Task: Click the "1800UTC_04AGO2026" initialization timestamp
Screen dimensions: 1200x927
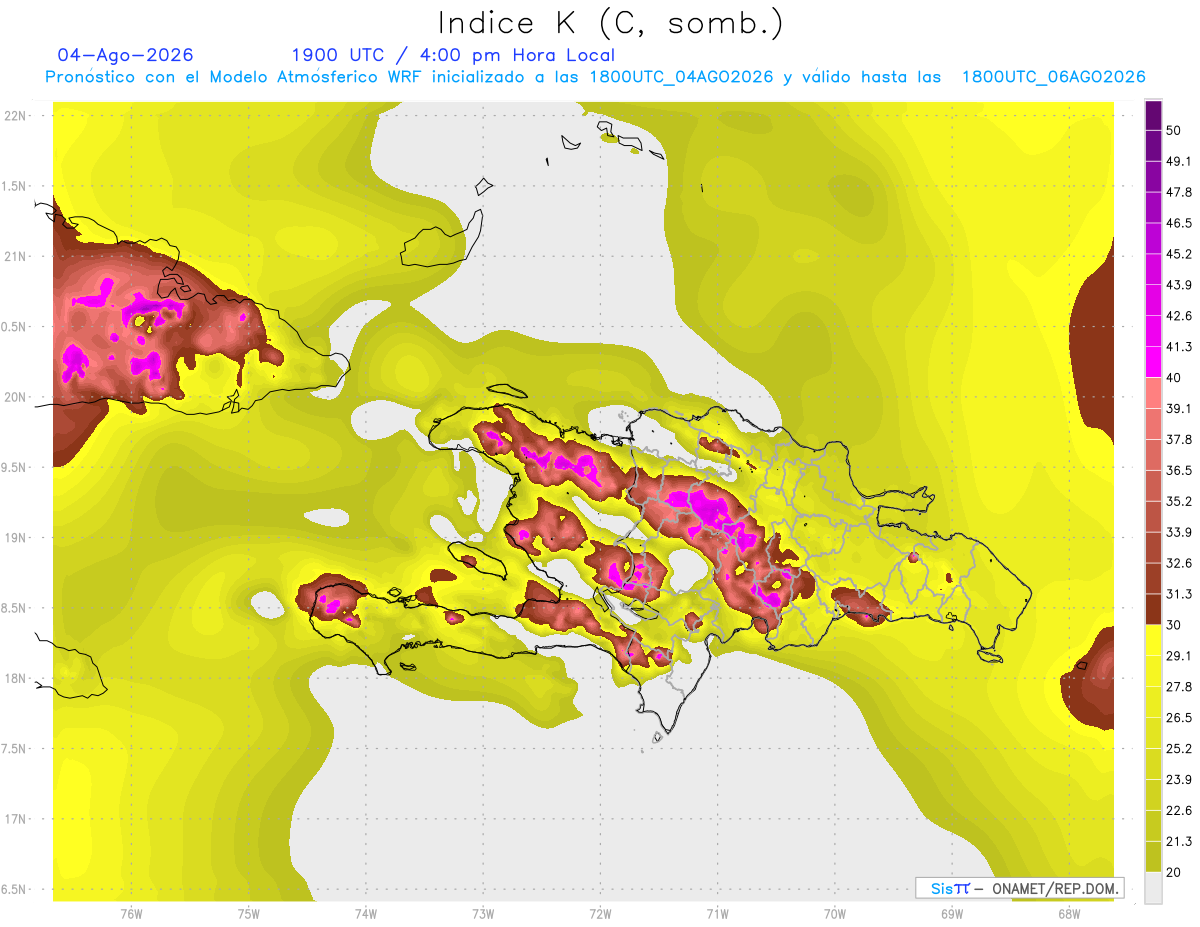Action: point(681,77)
